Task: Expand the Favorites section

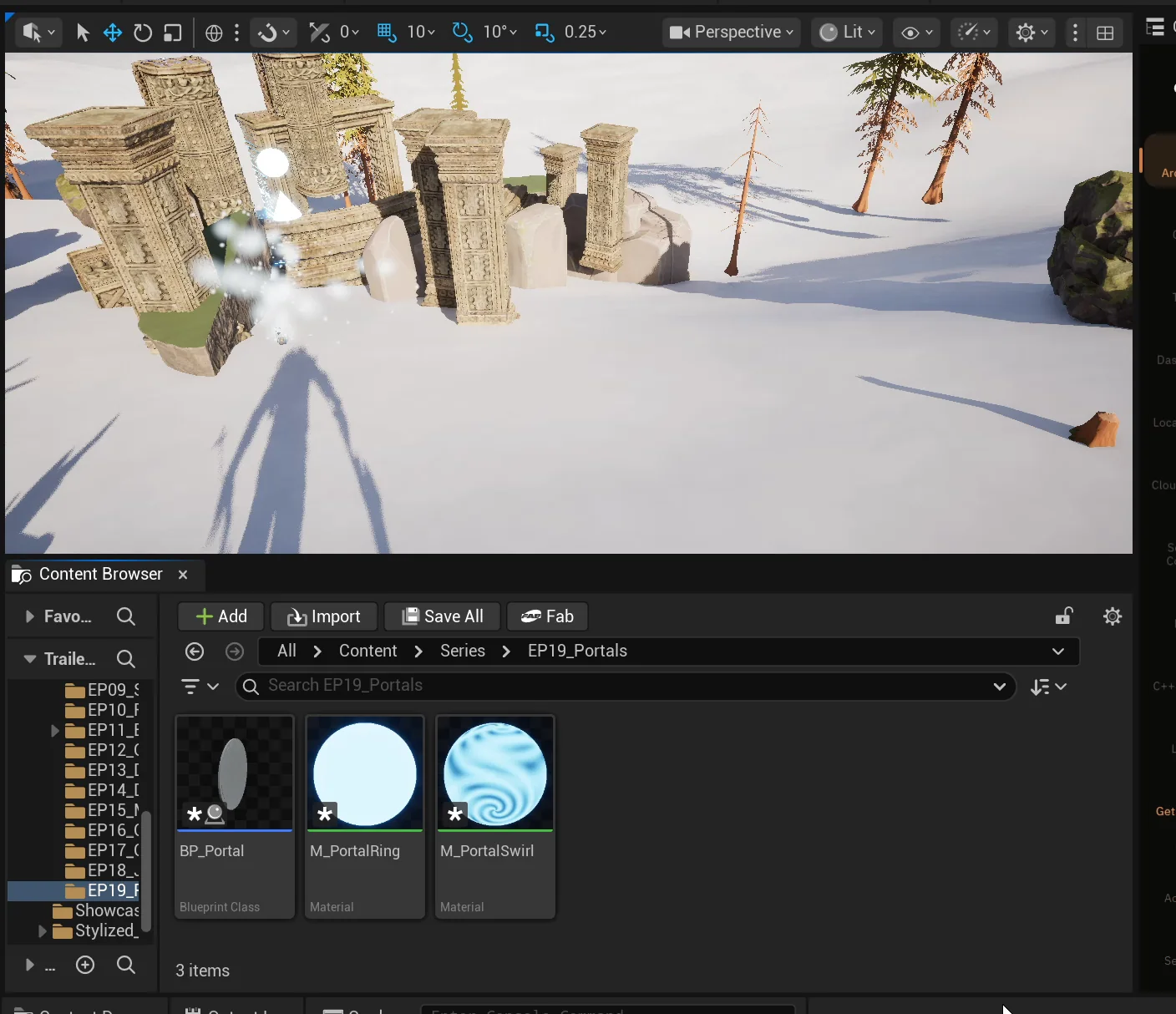Action: tap(30, 616)
